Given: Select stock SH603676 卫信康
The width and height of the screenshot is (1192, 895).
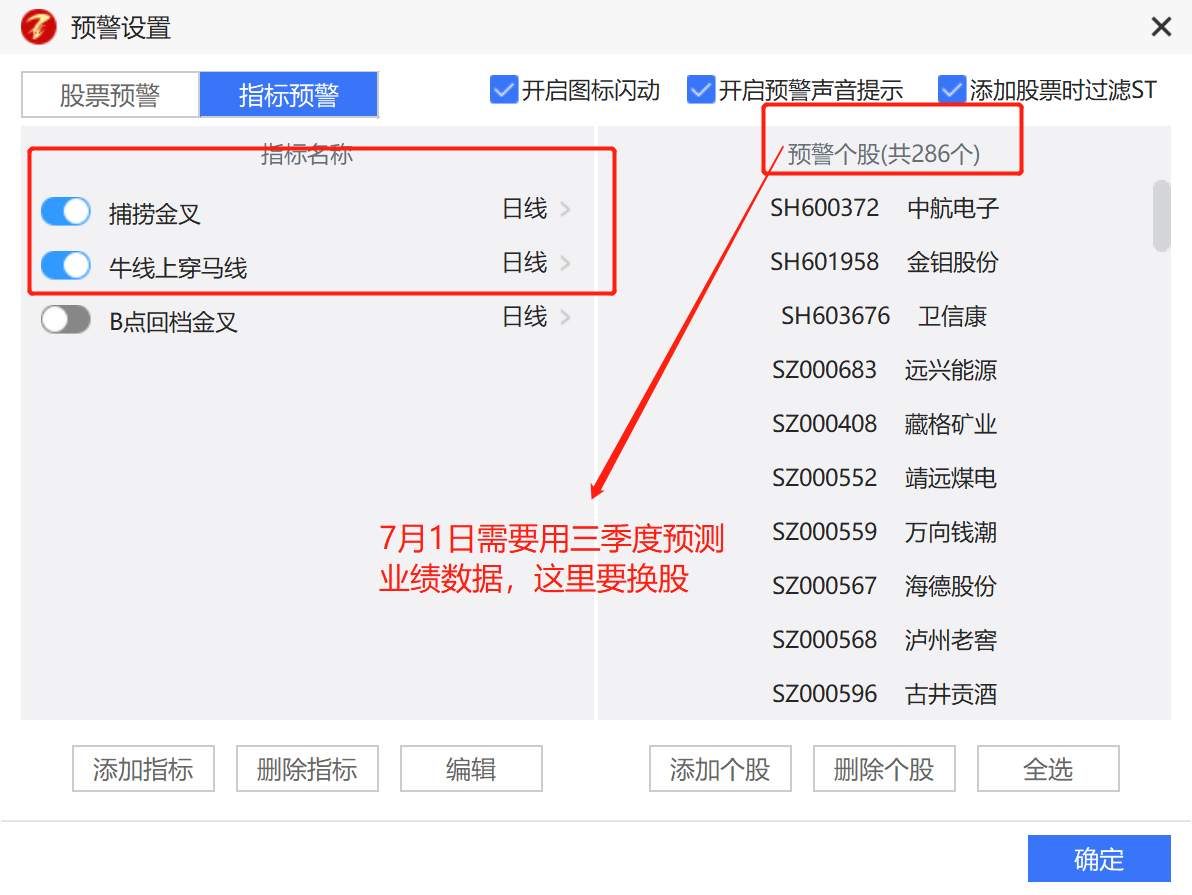Looking at the screenshot, I should pyautogui.click(x=884, y=316).
